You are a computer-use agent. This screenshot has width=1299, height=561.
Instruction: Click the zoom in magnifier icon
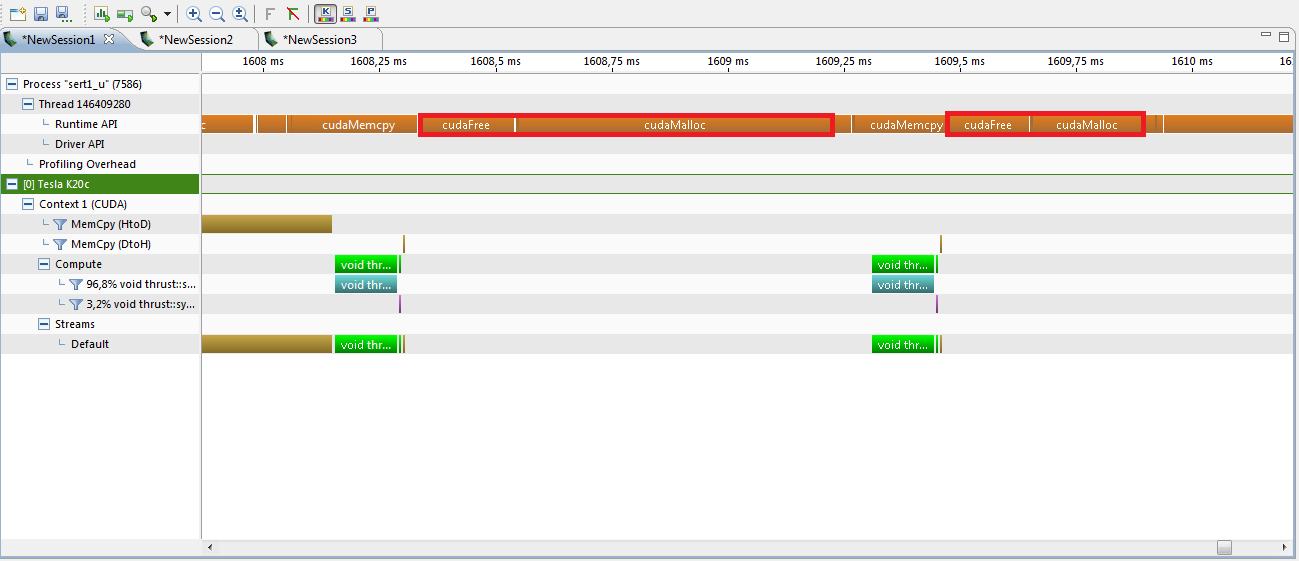click(x=194, y=14)
